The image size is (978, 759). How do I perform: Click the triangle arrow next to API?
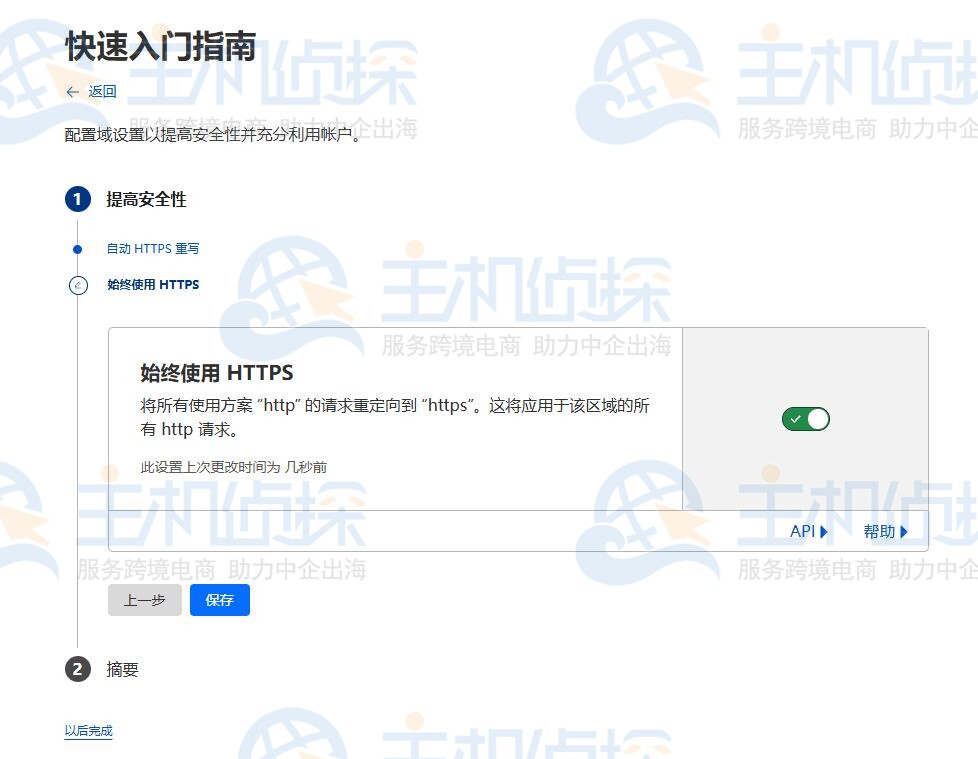tap(824, 531)
